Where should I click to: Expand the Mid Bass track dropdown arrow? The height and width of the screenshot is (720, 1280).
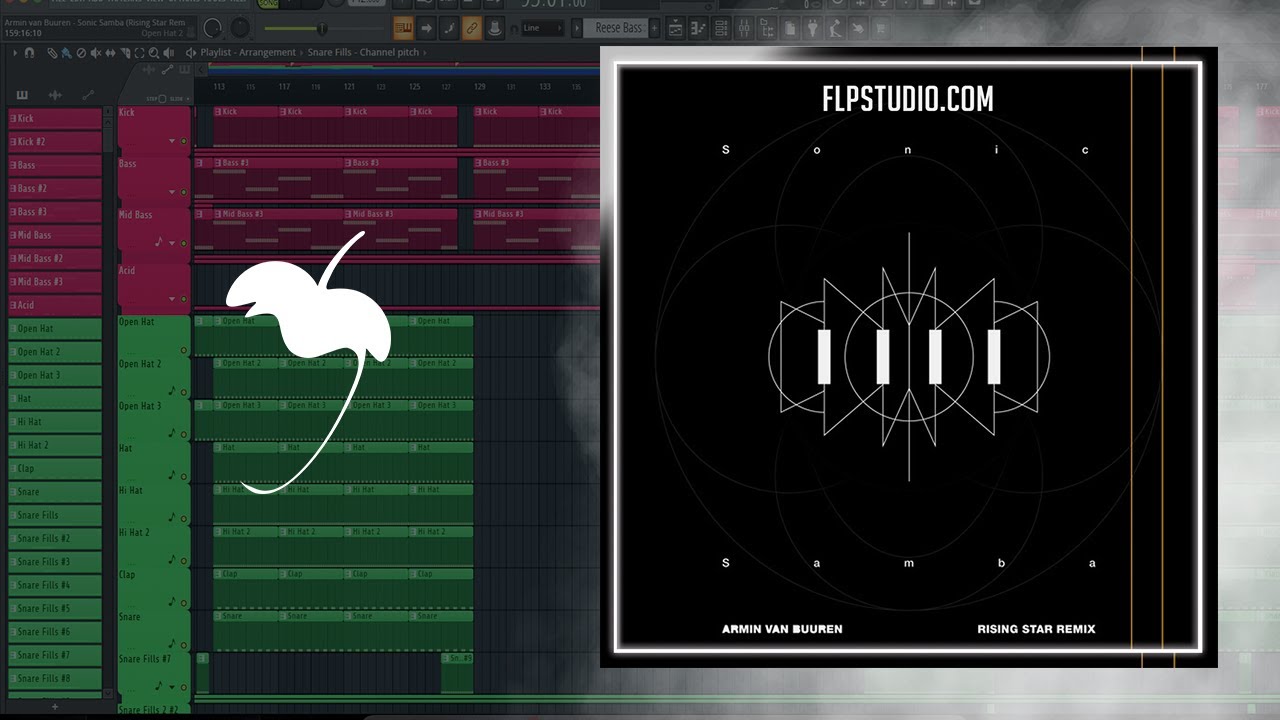(x=172, y=243)
